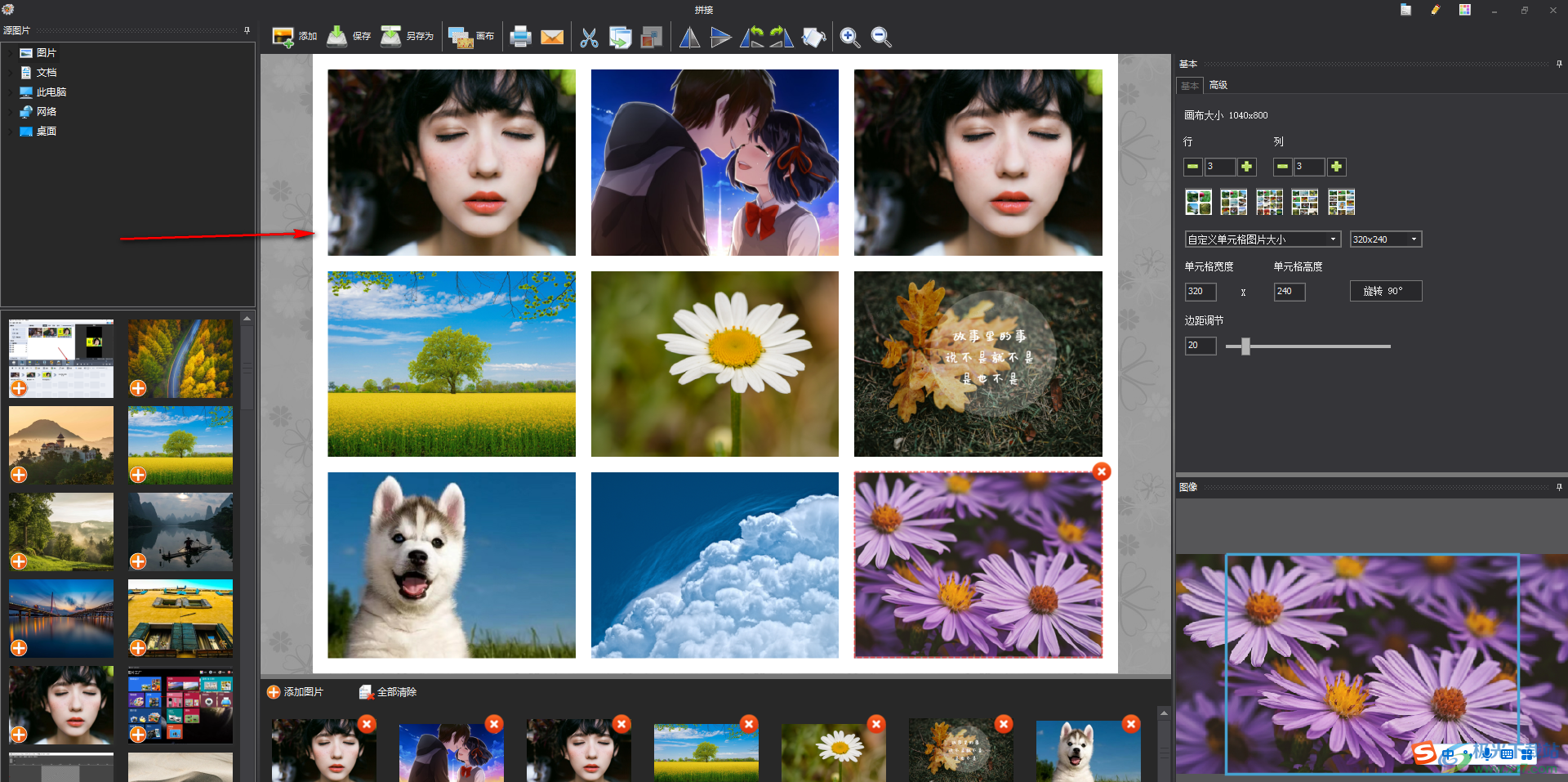
Task: Choose 另存为 (Save As) in toolbar
Action: (x=407, y=37)
